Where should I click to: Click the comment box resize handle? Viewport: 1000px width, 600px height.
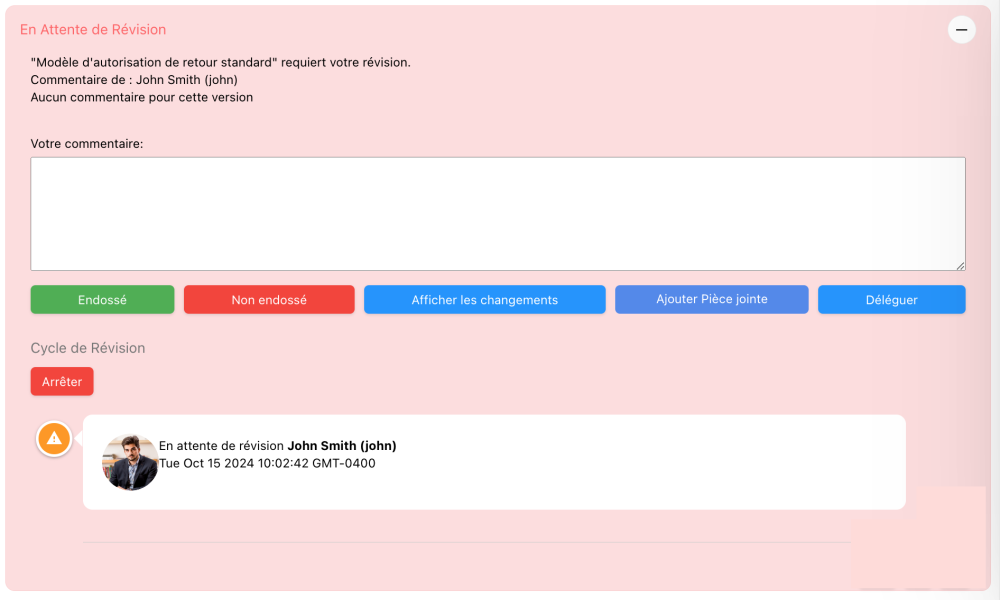(960, 265)
